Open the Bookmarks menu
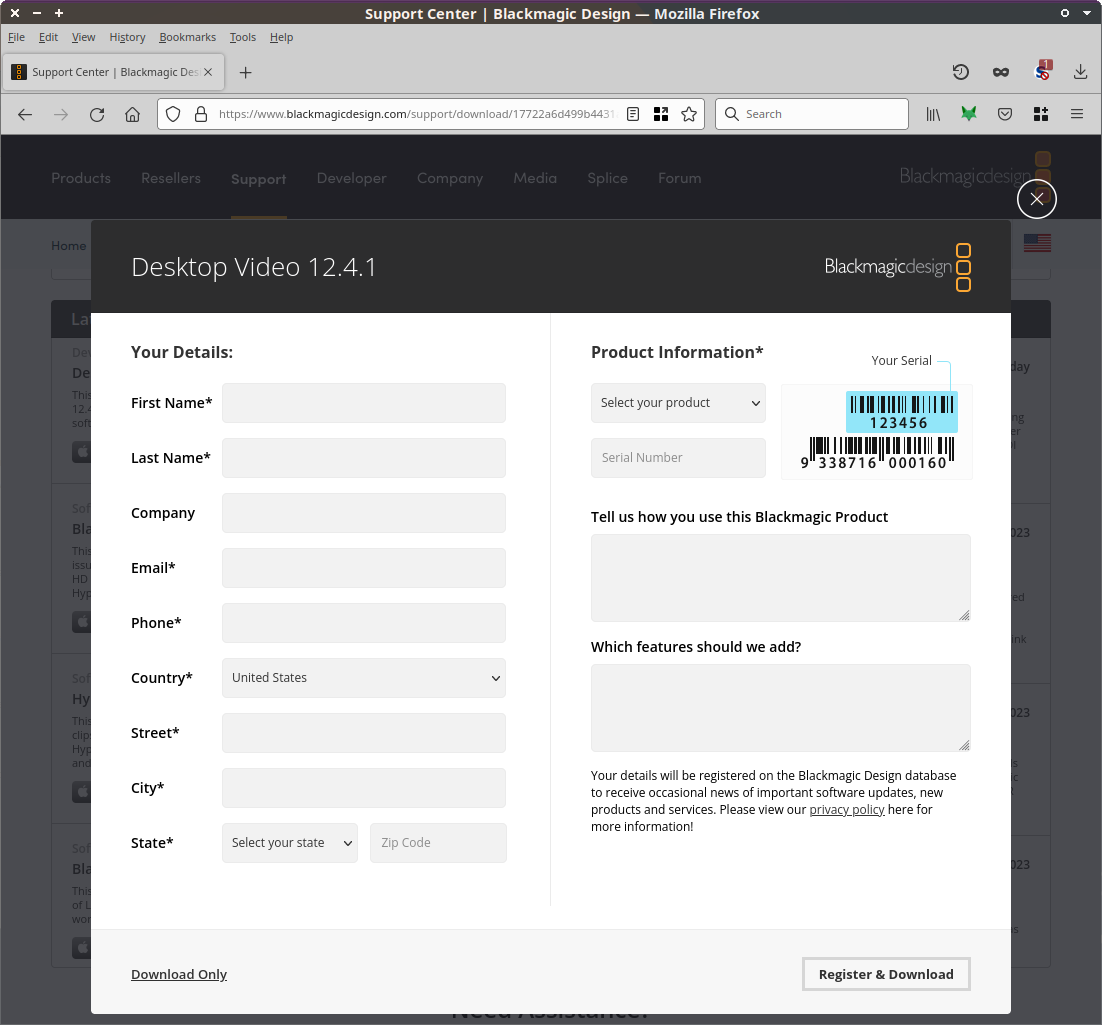The image size is (1102, 1025). (x=187, y=37)
